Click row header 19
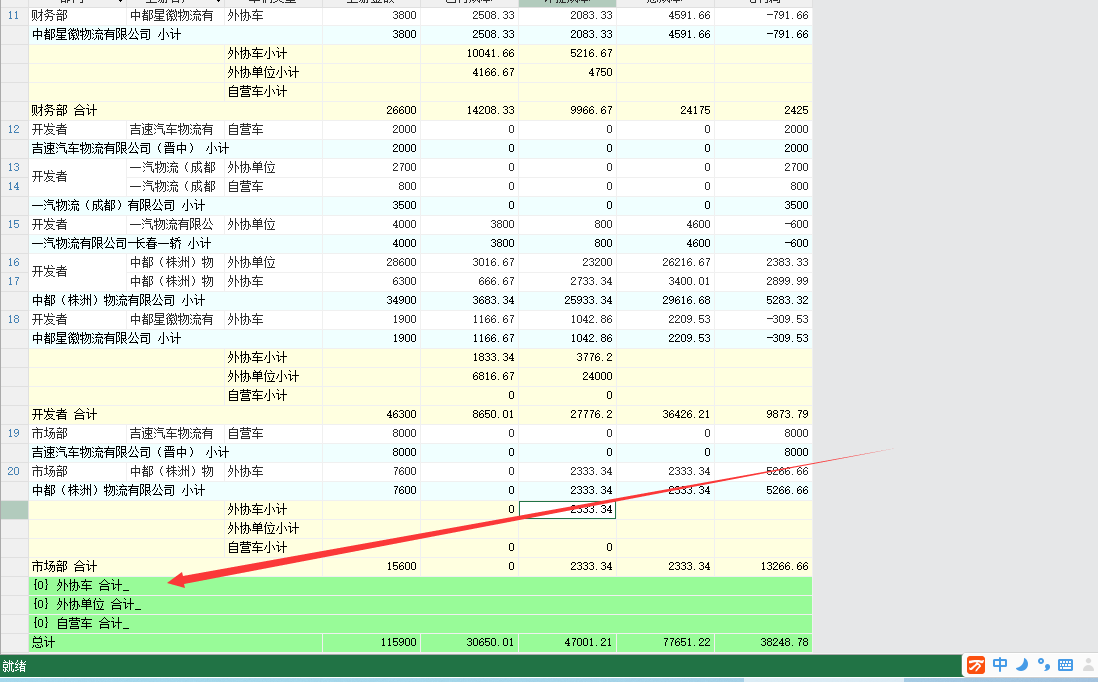Image resolution: width=1098 pixels, height=682 pixels. [14, 433]
